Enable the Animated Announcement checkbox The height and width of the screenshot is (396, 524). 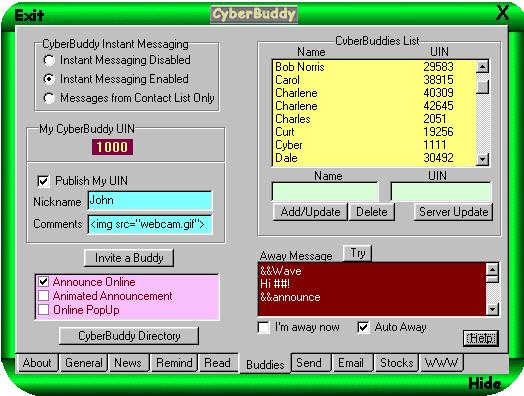pyautogui.click(x=43, y=296)
